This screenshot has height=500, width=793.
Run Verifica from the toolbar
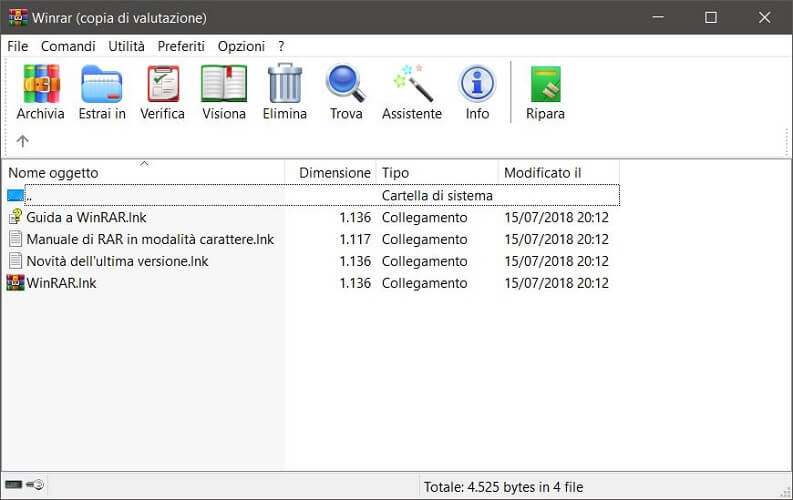point(162,92)
